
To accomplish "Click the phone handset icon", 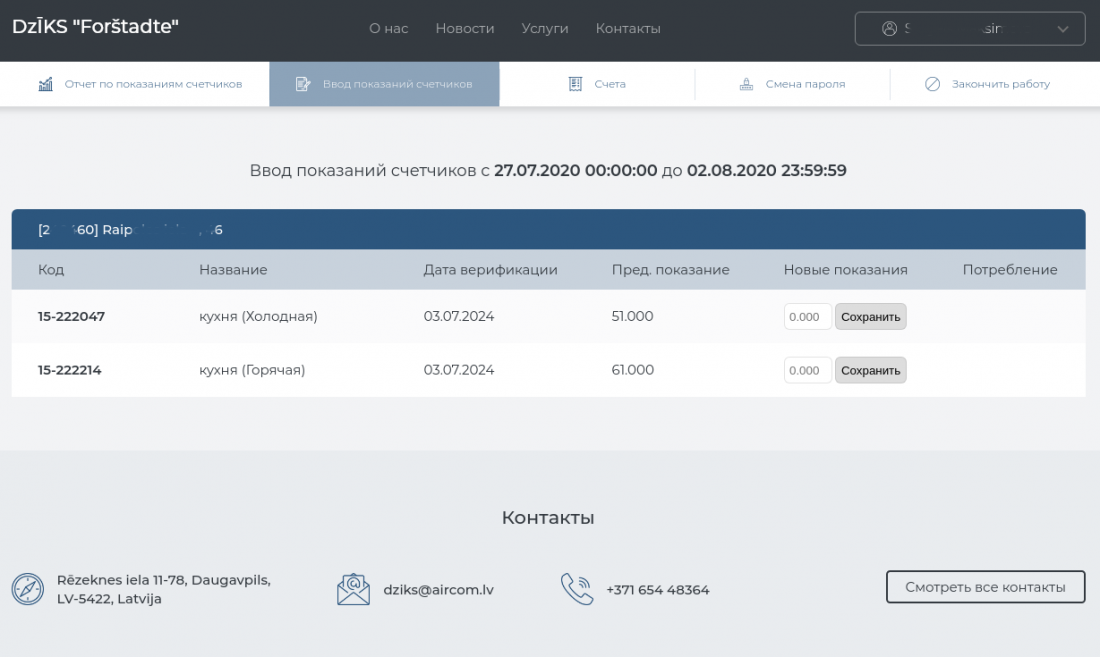I will [577, 589].
